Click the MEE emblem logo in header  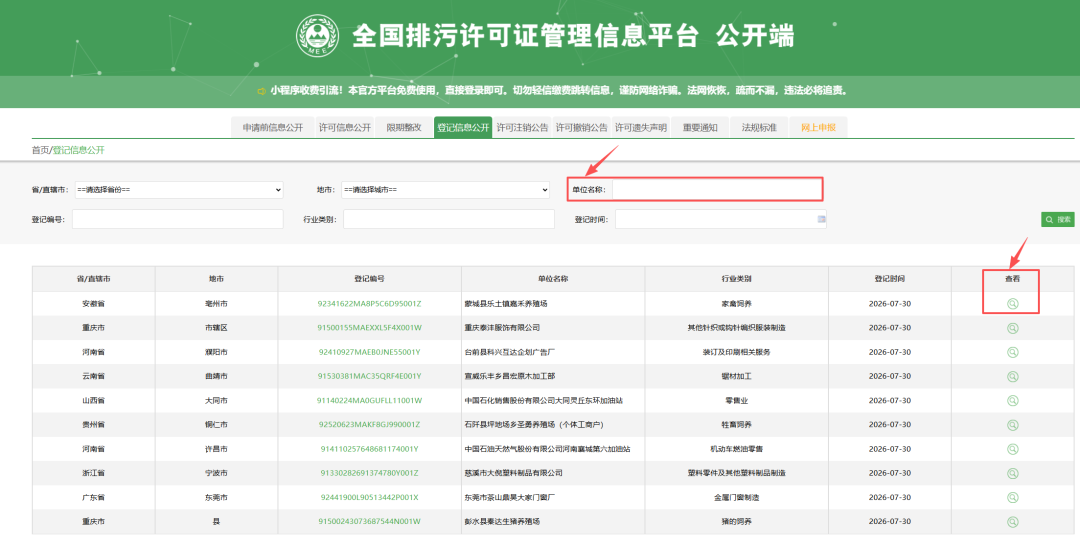pyautogui.click(x=318, y=36)
